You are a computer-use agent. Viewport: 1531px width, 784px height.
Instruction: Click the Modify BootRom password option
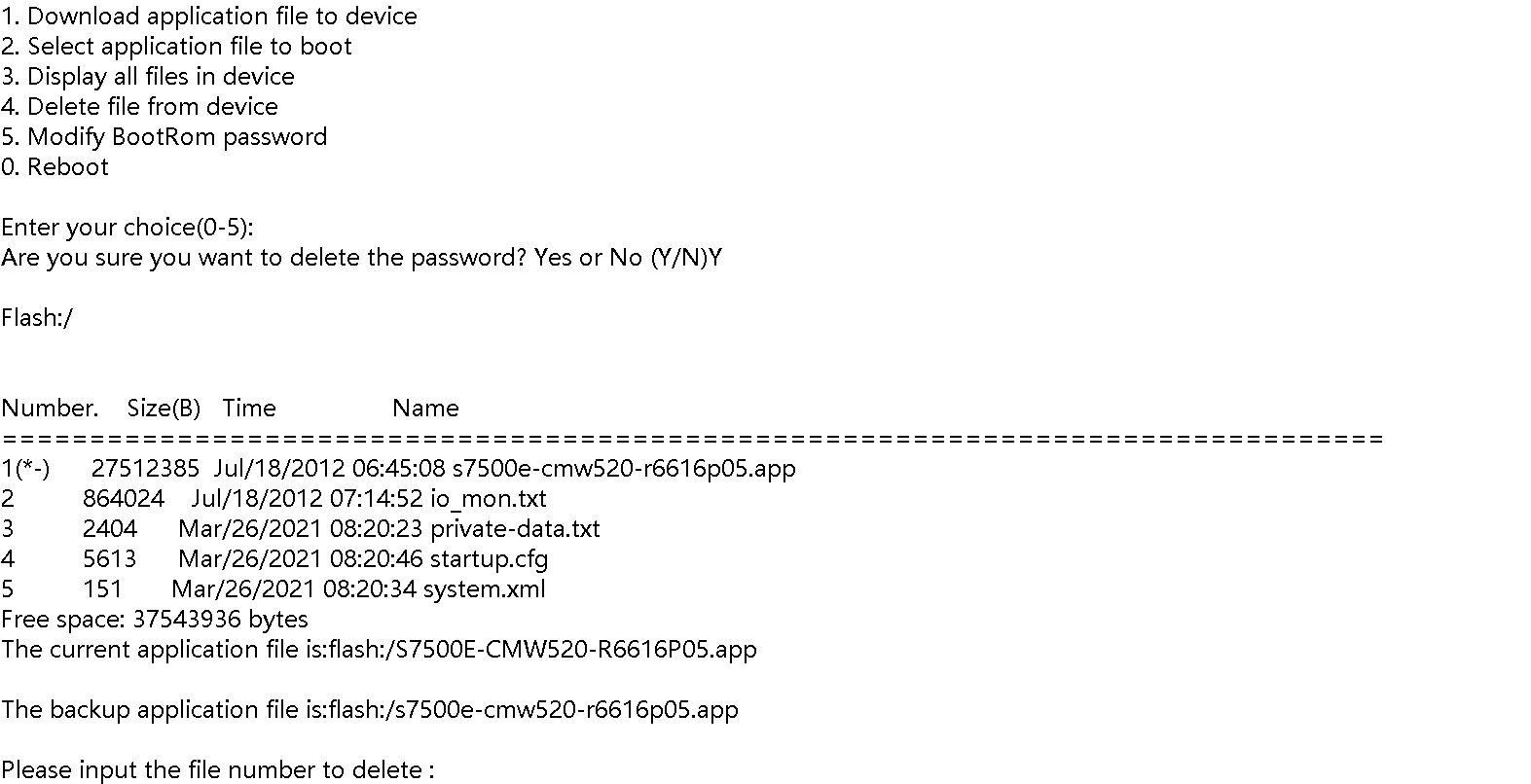click(x=164, y=137)
